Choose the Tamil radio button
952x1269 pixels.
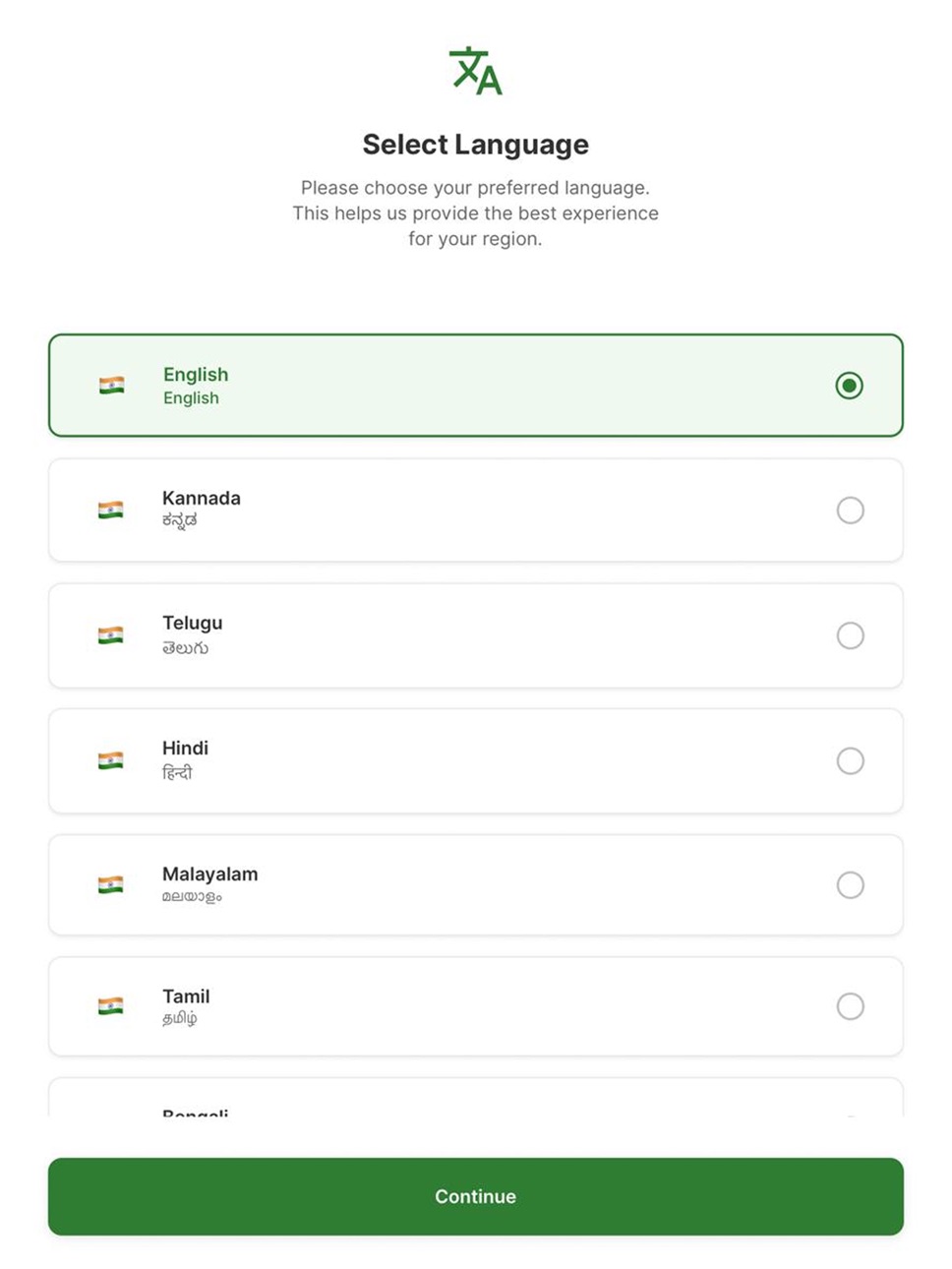[x=851, y=1005]
